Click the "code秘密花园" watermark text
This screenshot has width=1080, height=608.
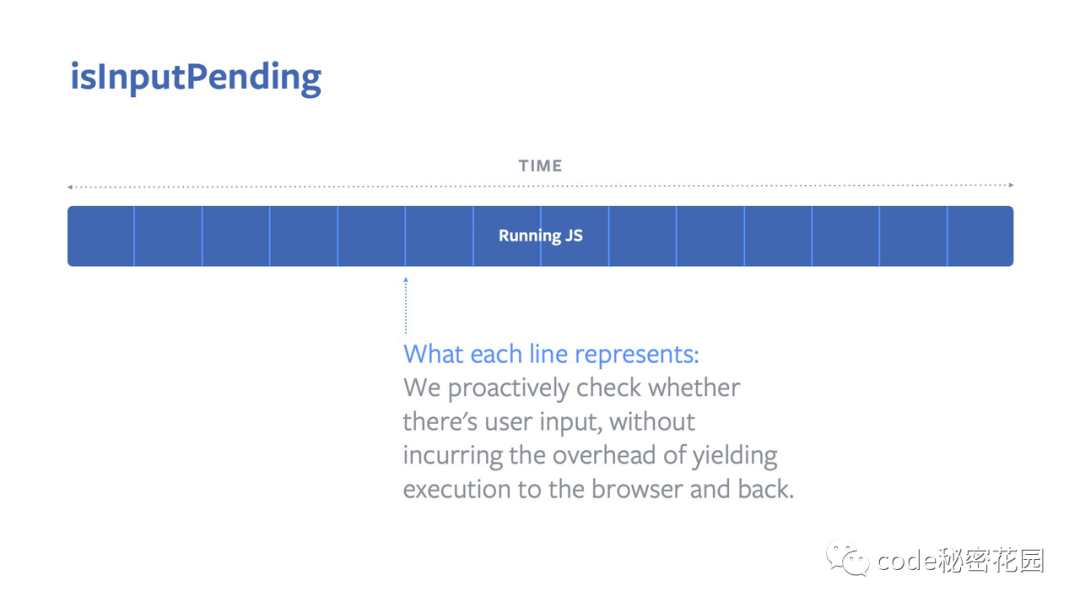pyautogui.click(x=960, y=561)
